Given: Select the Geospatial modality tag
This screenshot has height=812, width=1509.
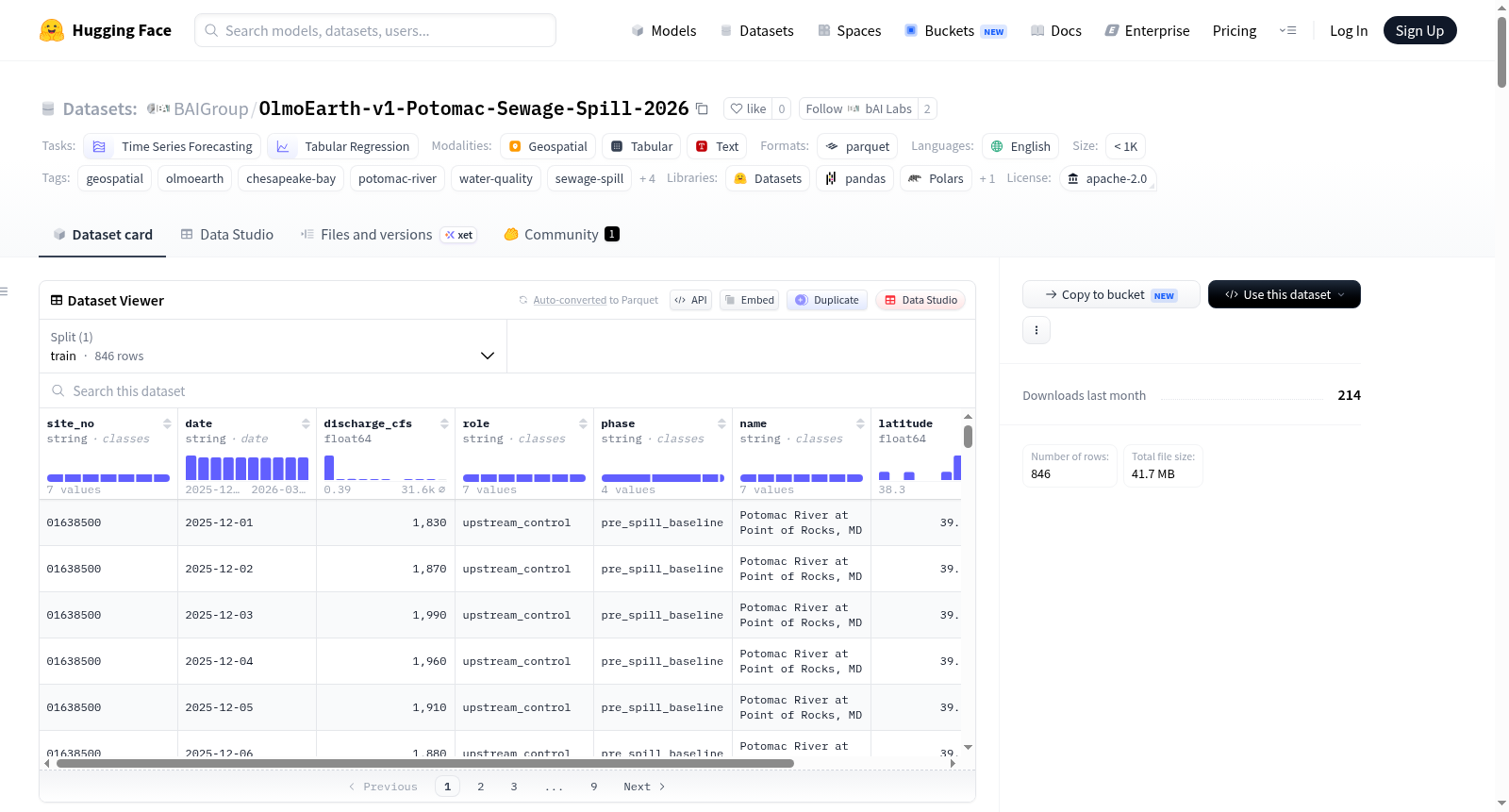Looking at the screenshot, I should pyautogui.click(x=548, y=146).
